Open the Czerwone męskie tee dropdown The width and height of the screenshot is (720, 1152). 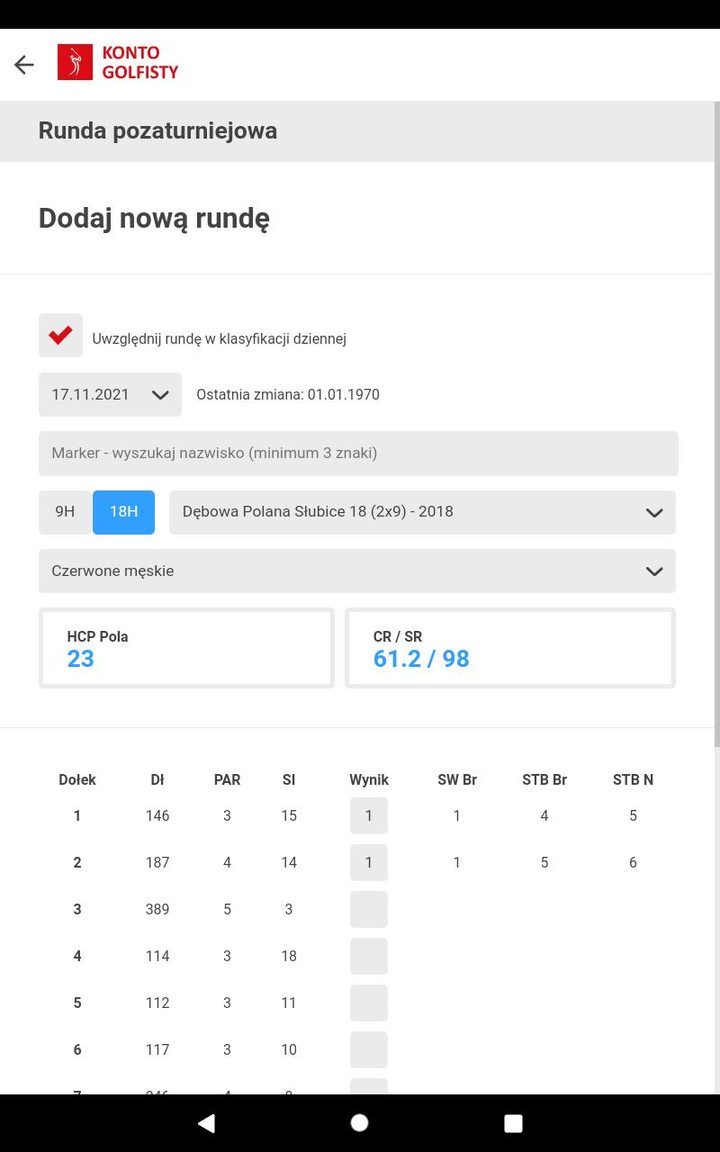point(357,571)
